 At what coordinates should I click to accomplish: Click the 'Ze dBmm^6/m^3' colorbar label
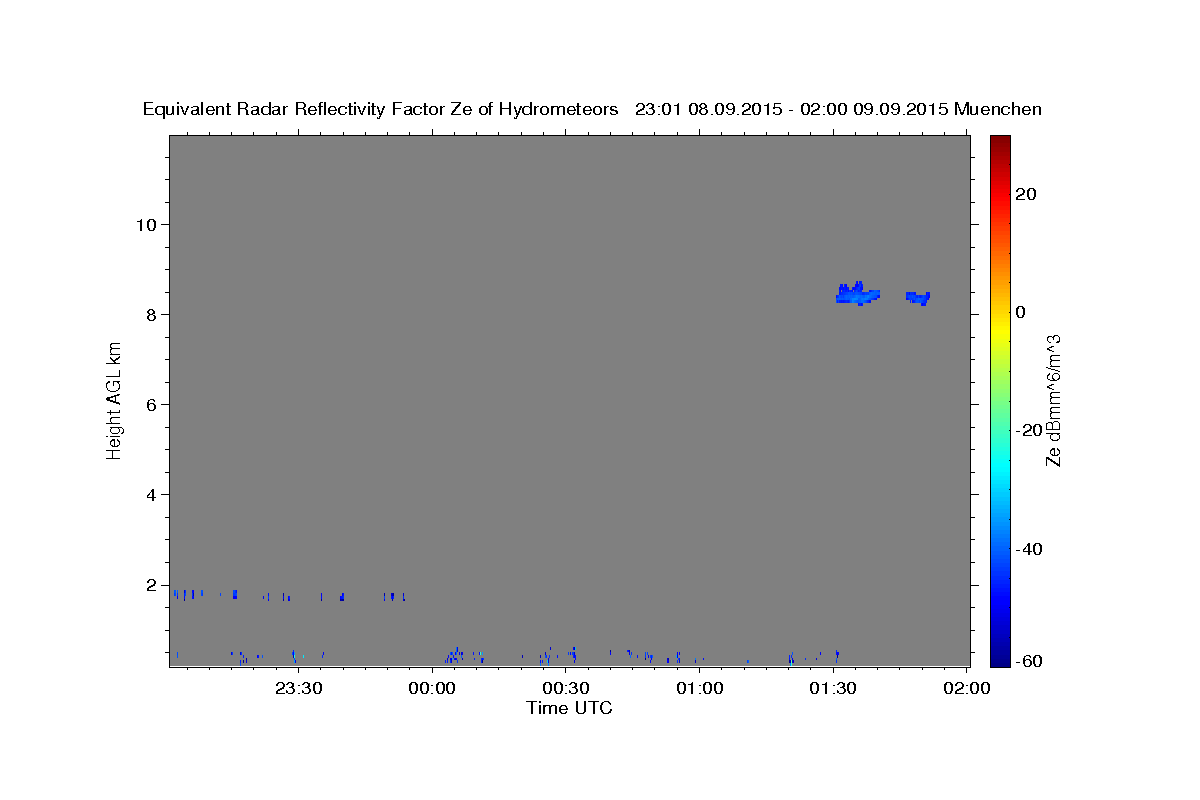point(1053,401)
